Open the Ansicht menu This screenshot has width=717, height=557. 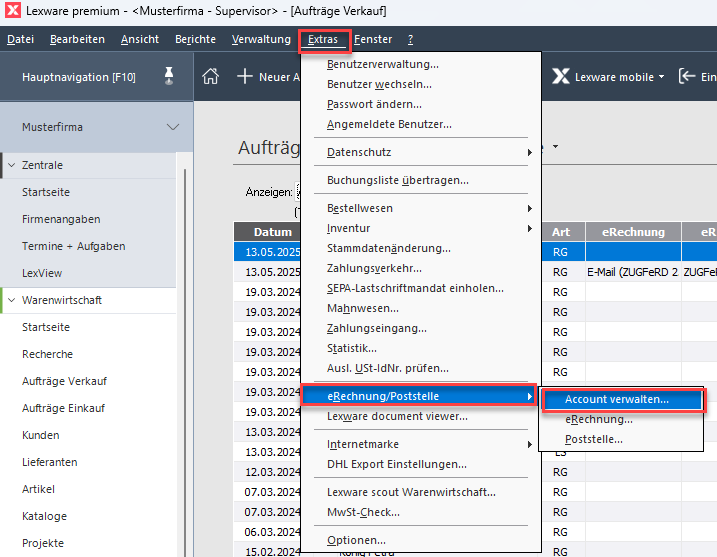tap(140, 39)
